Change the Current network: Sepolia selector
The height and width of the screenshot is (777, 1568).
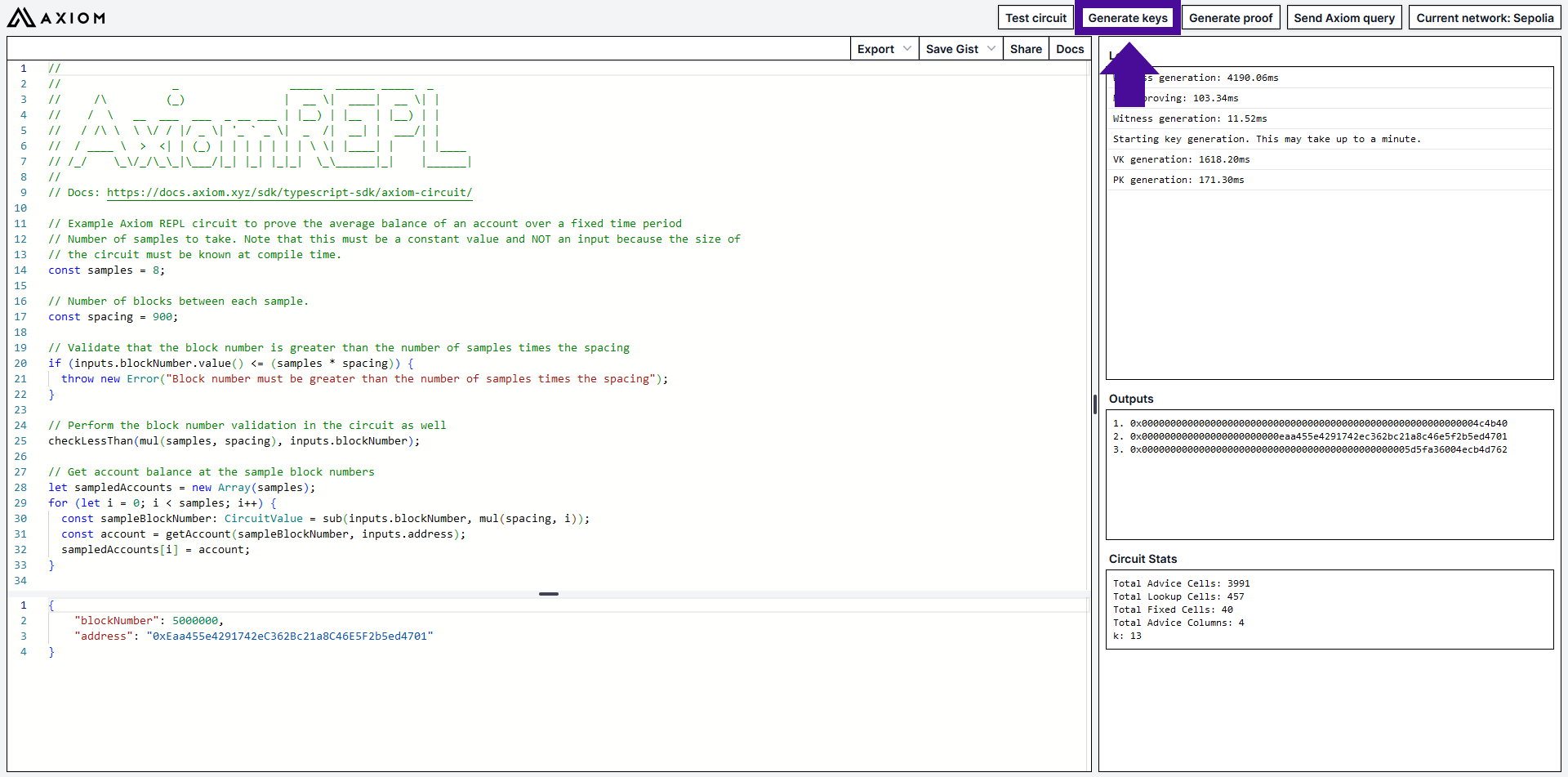pyautogui.click(x=1484, y=18)
